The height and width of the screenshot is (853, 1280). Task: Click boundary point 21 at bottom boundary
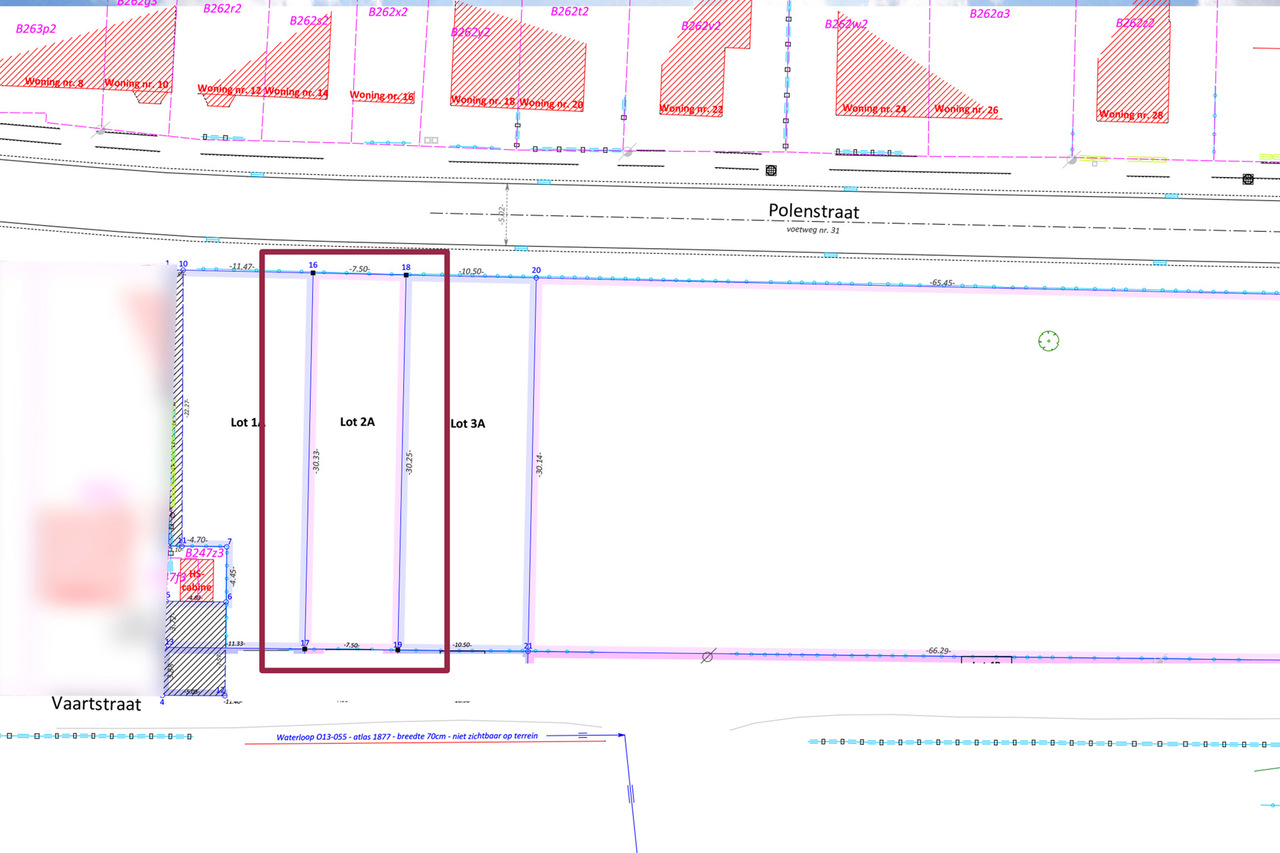(x=528, y=652)
